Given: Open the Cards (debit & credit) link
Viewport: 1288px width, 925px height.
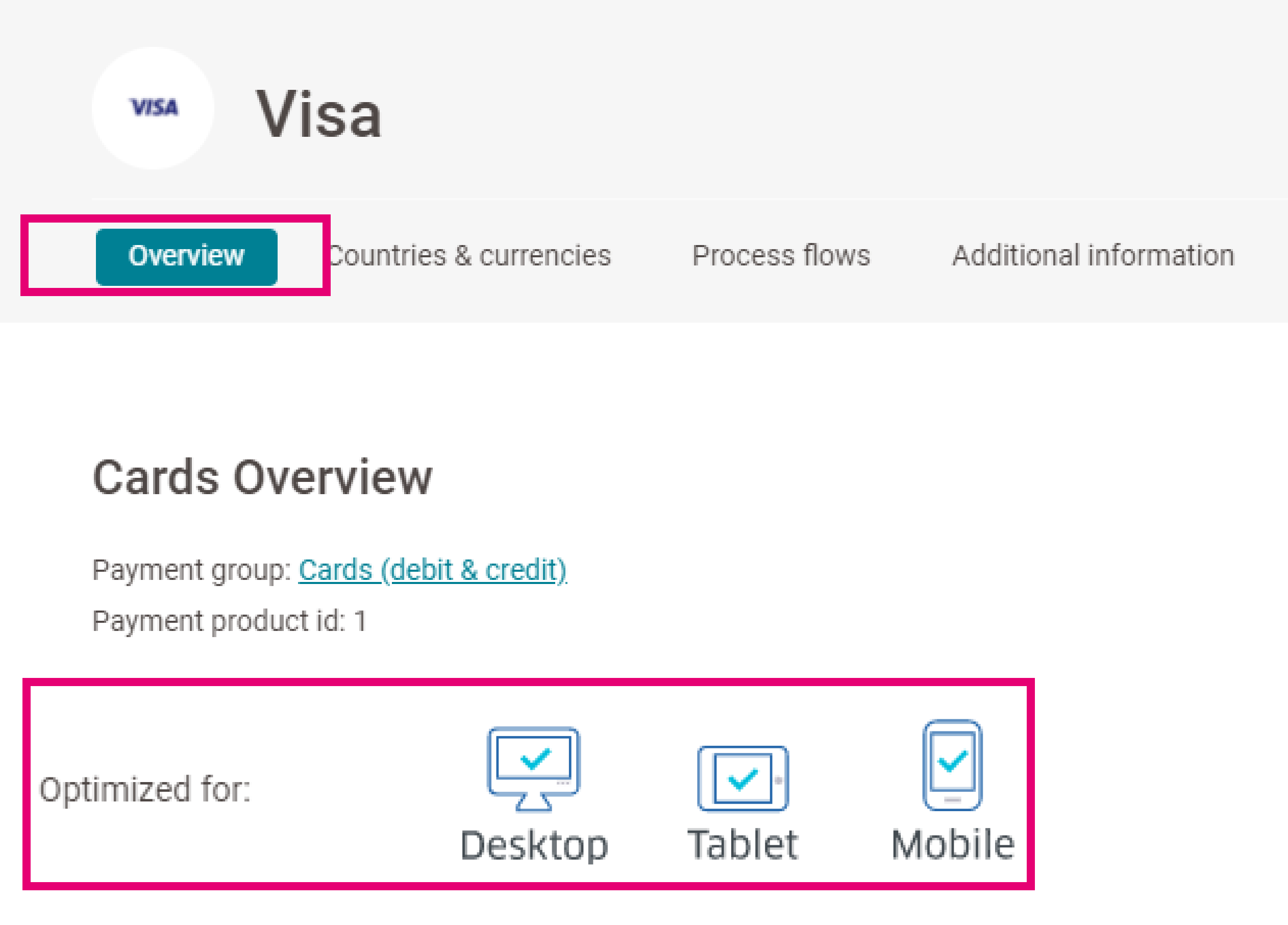Looking at the screenshot, I should (432, 570).
